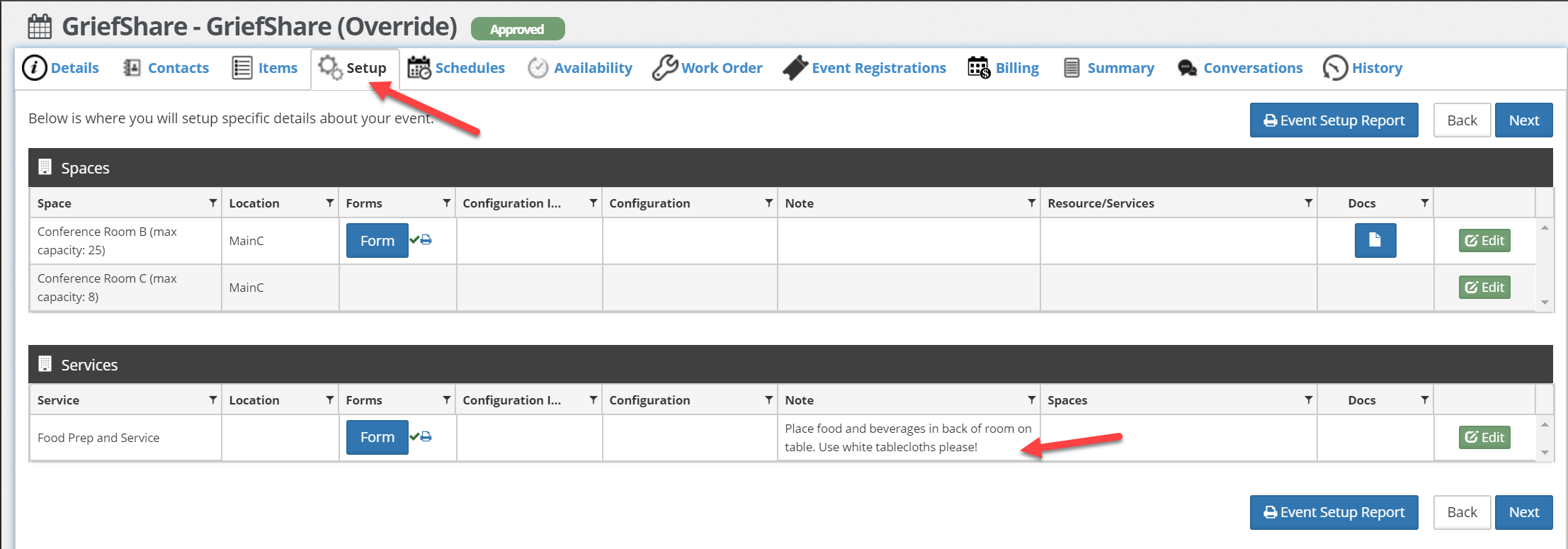
Task: Click the building icon in the Services header
Action: pyautogui.click(x=45, y=364)
